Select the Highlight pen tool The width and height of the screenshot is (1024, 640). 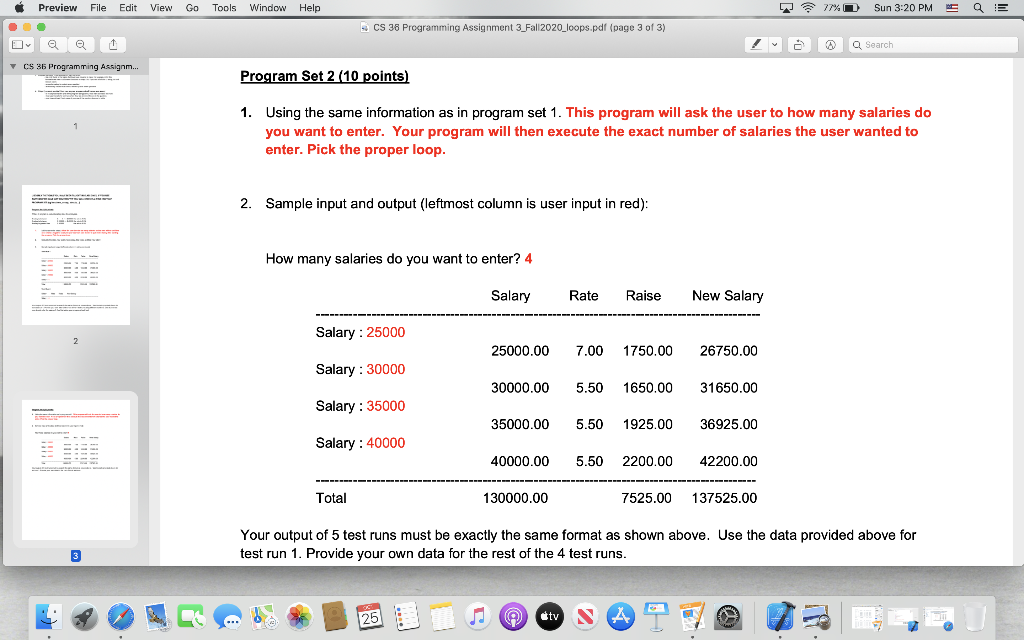(x=756, y=44)
